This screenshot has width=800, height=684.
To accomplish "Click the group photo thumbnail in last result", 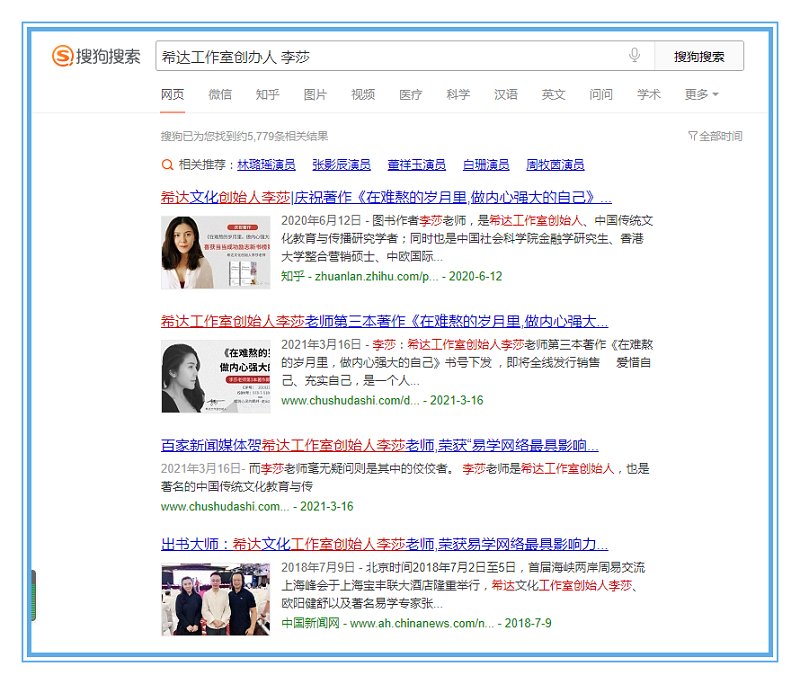I will (x=201, y=600).
